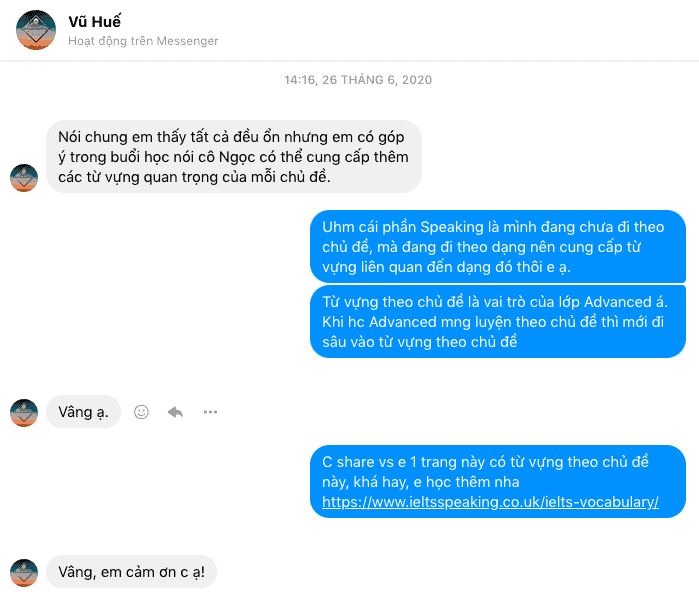Image resolution: width=699 pixels, height=592 pixels.
Task: Click avatar beside the Vâng ạ message
Action: tap(24, 413)
